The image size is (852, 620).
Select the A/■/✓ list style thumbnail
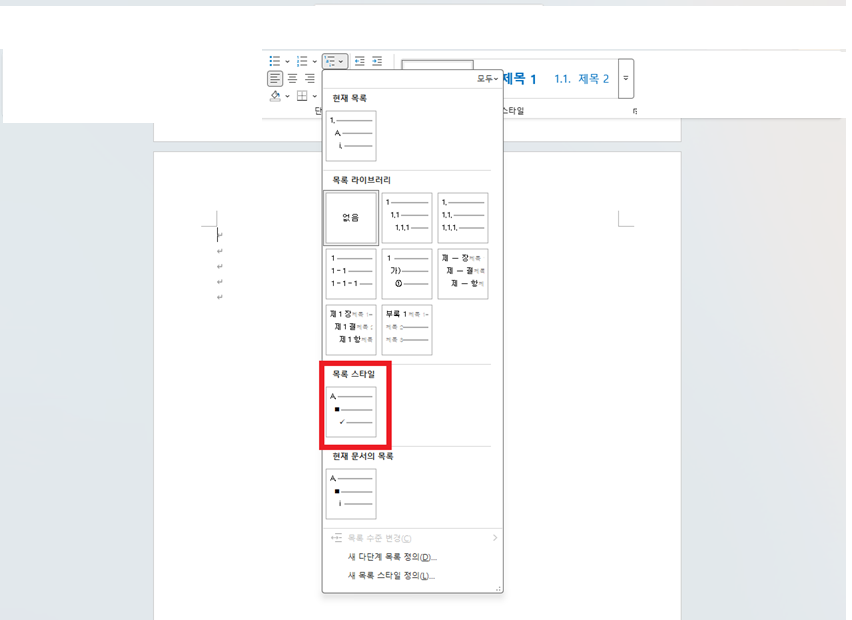point(352,410)
